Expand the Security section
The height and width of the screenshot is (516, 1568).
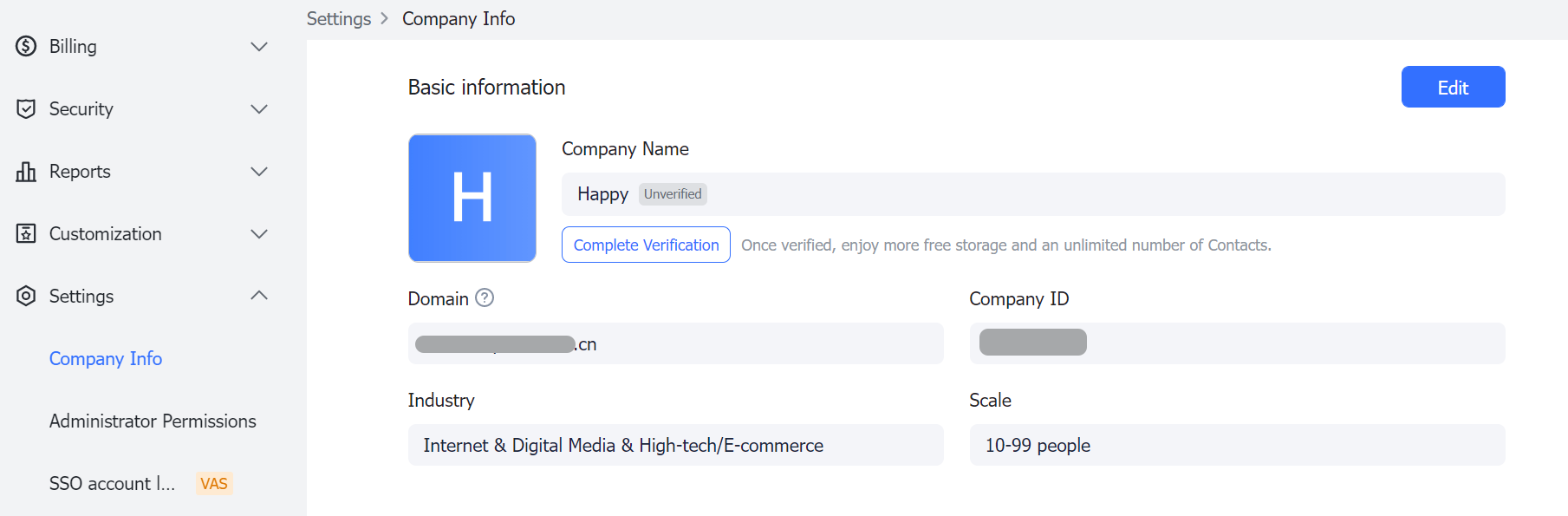[x=258, y=108]
